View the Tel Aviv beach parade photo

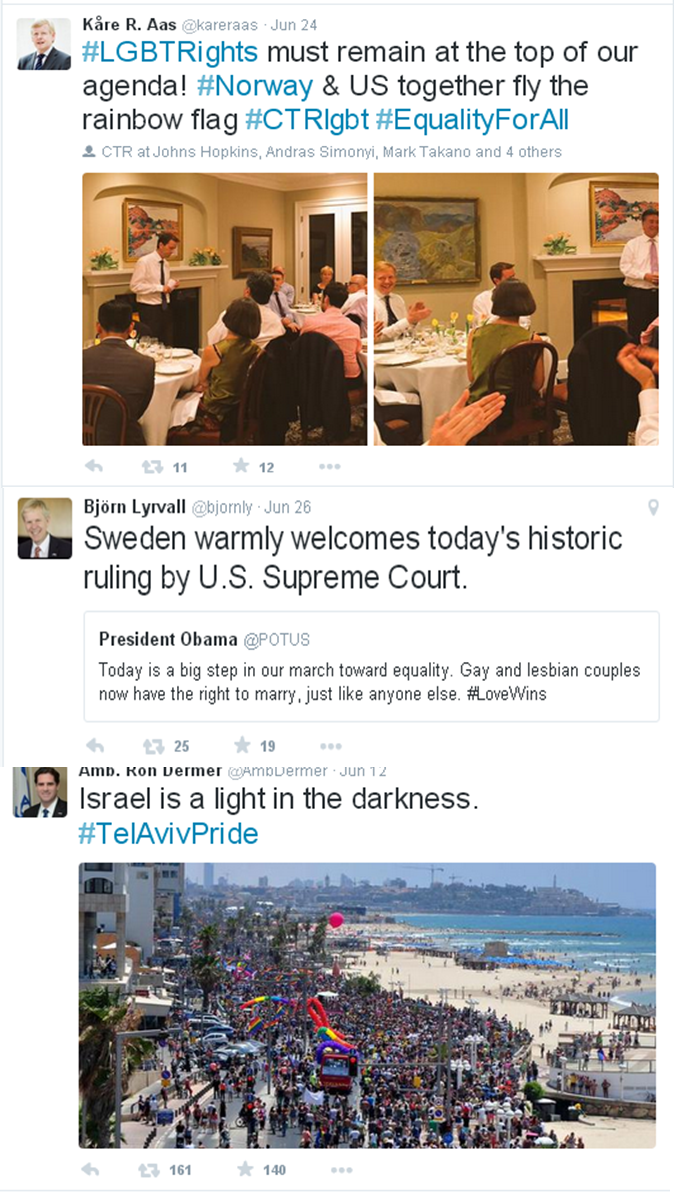pyautogui.click(x=367, y=1005)
